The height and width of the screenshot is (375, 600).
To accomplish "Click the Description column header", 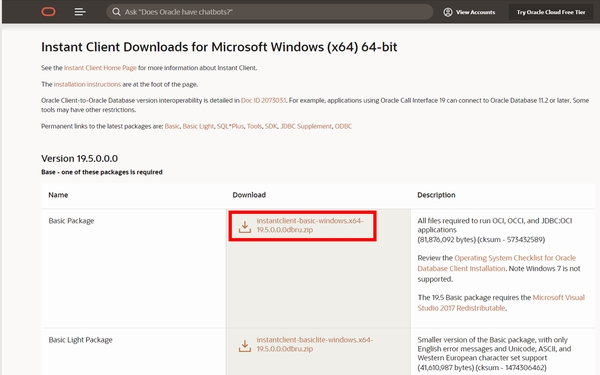I will click(x=436, y=195).
